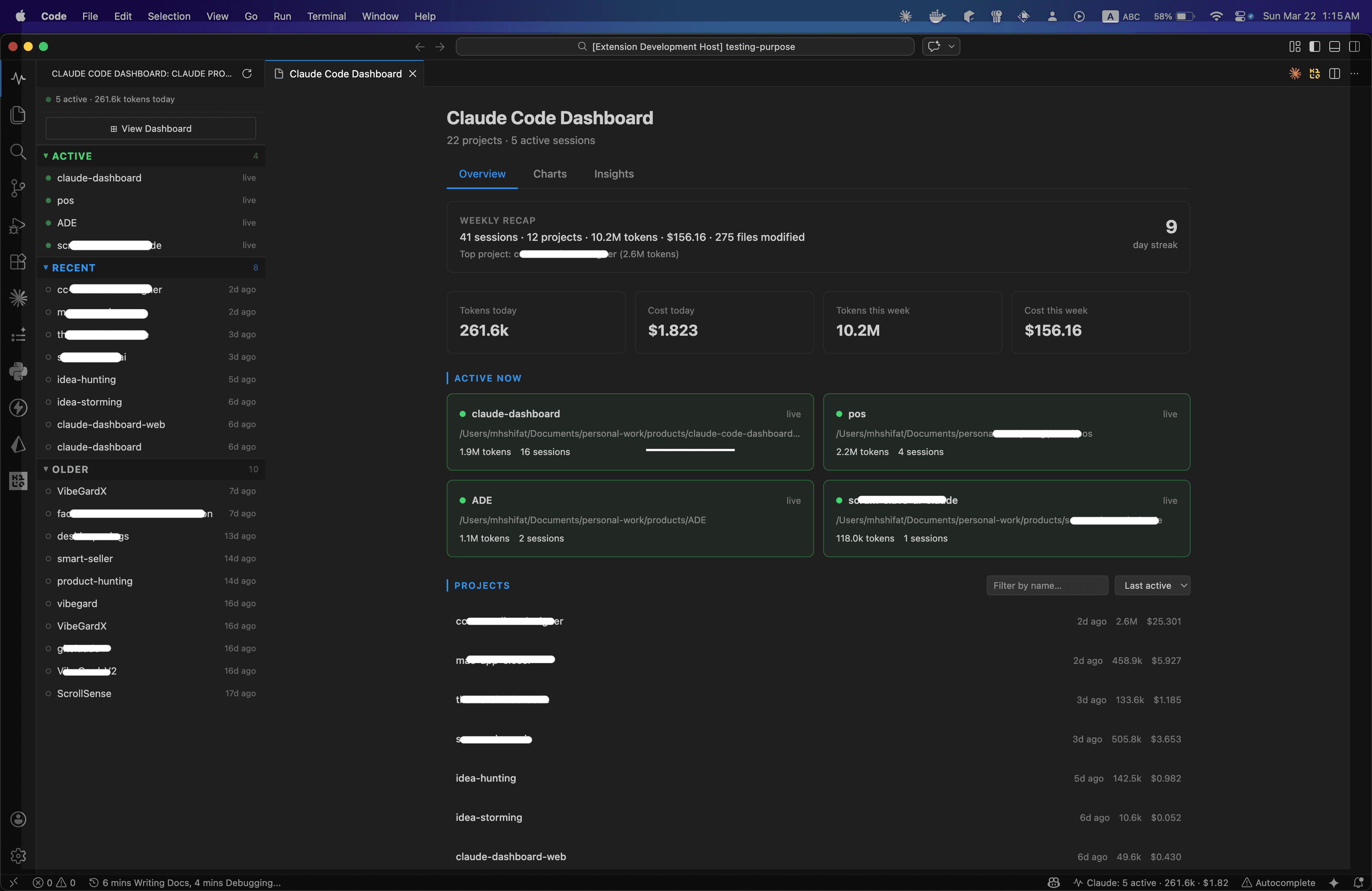The width and height of the screenshot is (1372, 891).
Task: Switch to the Charts tab
Action: click(550, 173)
